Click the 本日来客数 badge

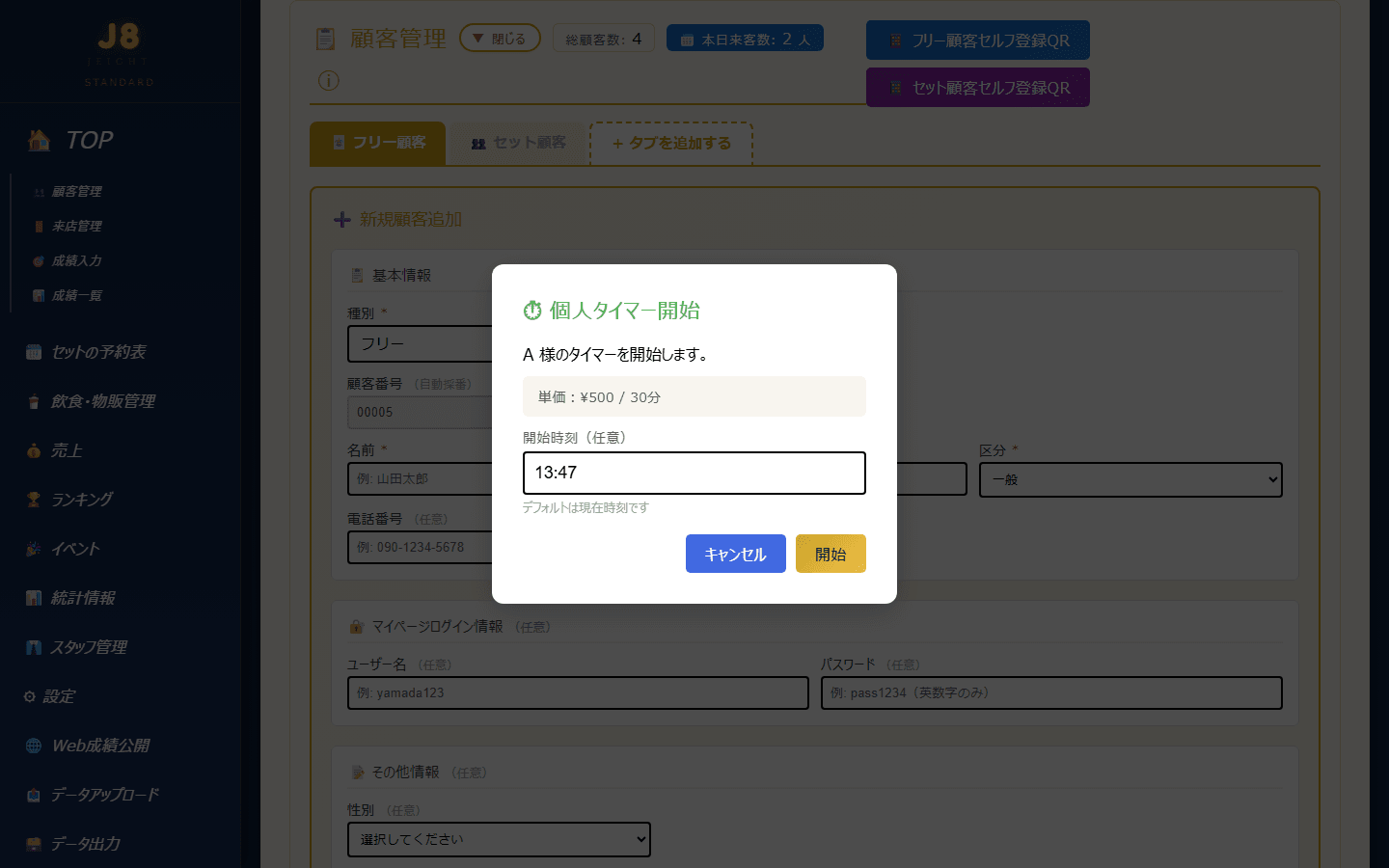click(x=745, y=39)
